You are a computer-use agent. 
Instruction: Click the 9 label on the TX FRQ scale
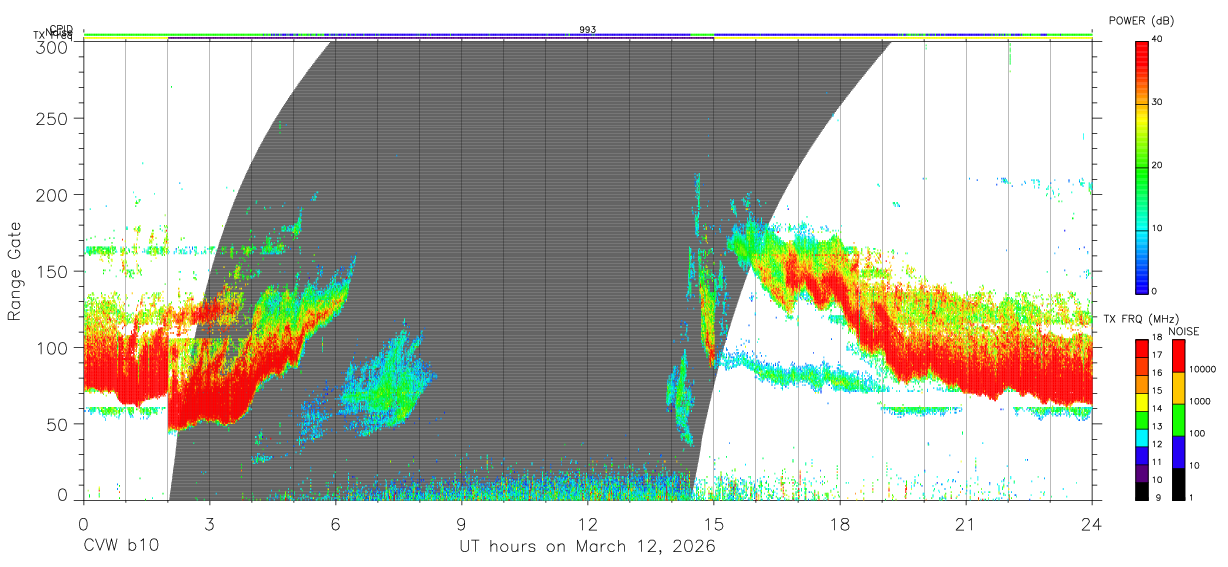click(1158, 498)
